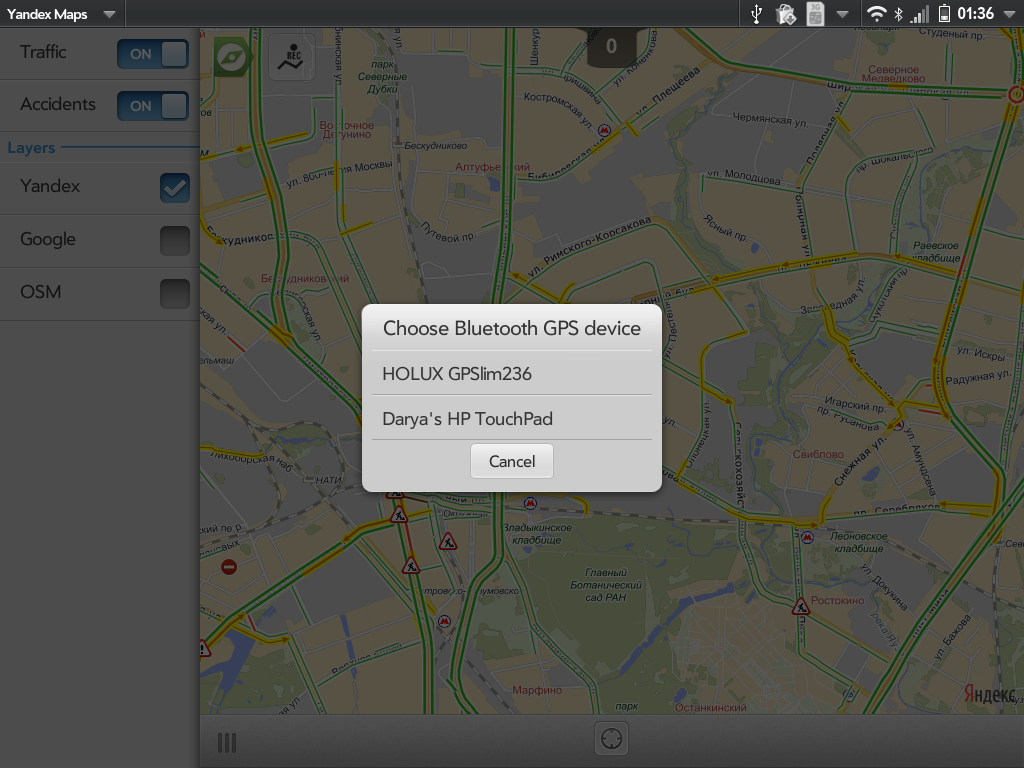The height and width of the screenshot is (768, 1024).
Task: Click the USB status icon
Action: pyautogui.click(x=757, y=14)
